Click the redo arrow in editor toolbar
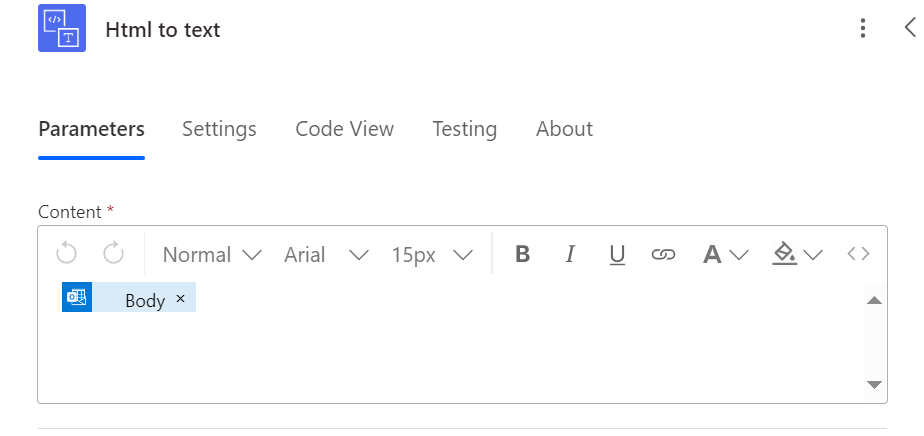This screenshot has width=924, height=436. click(113, 254)
